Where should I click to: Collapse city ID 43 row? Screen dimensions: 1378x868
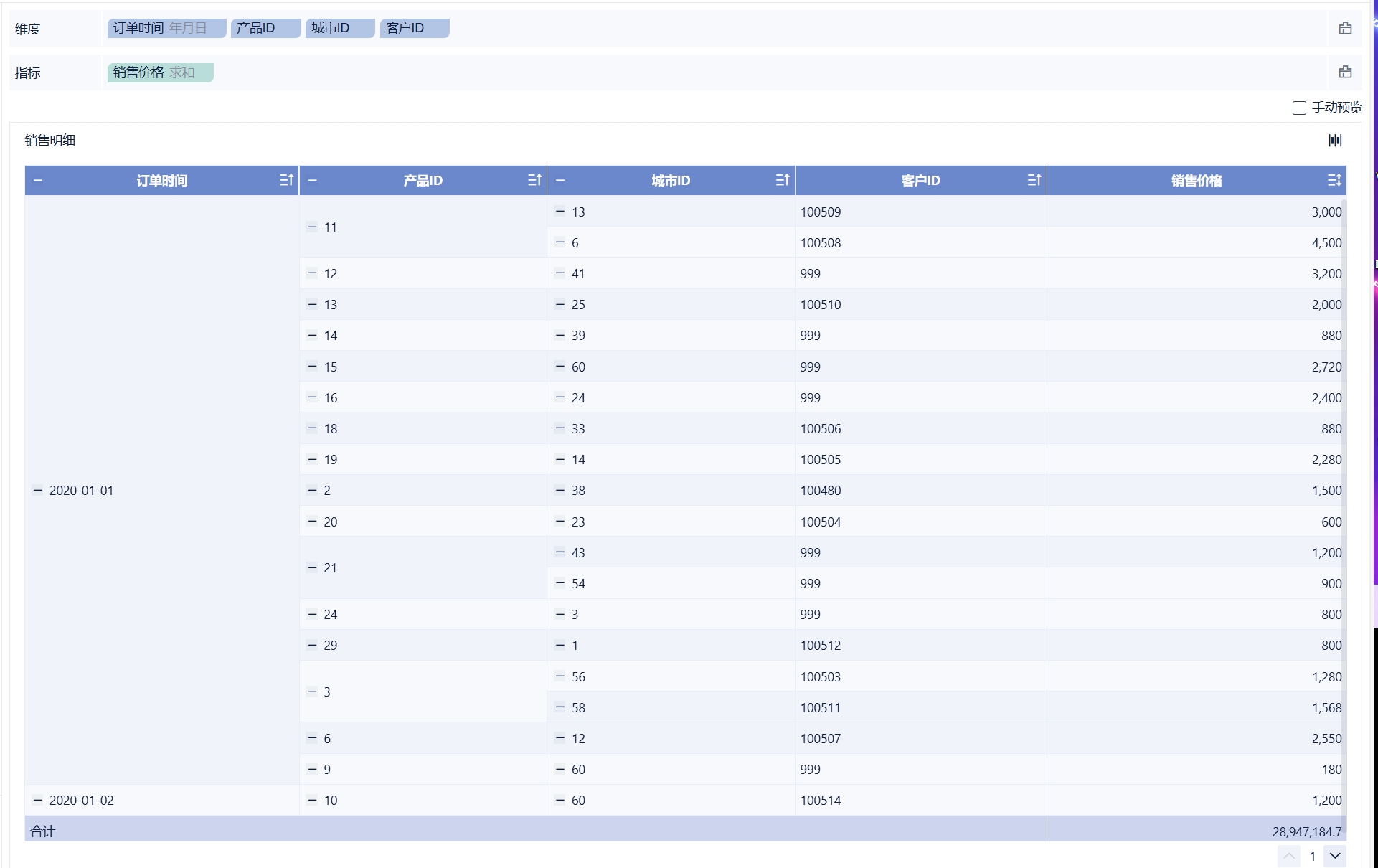(x=560, y=552)
